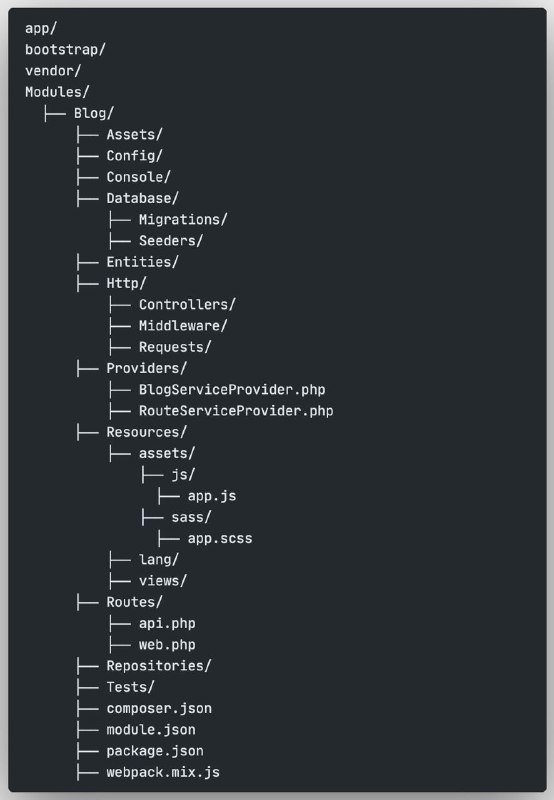This screenshot has height=800, width=554.
Task: Select the Routes/ folder line
Action: click(x=134, y=603)
